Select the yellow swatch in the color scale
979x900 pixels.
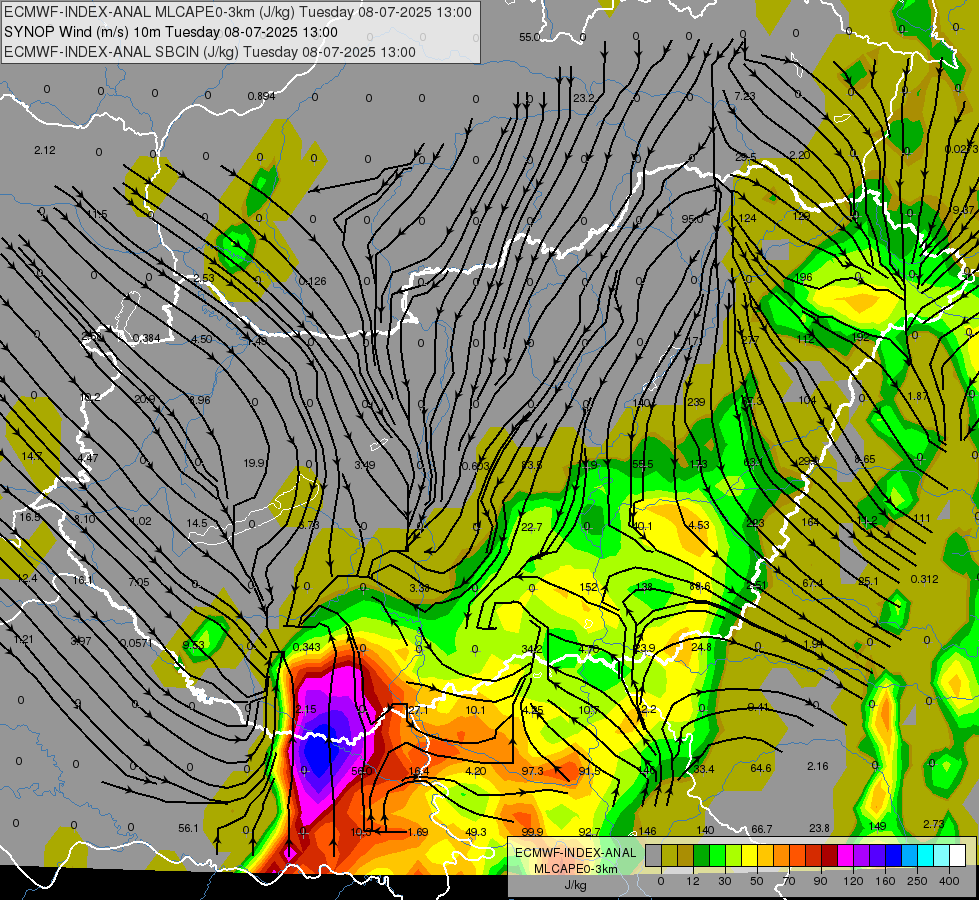[750, 855]
